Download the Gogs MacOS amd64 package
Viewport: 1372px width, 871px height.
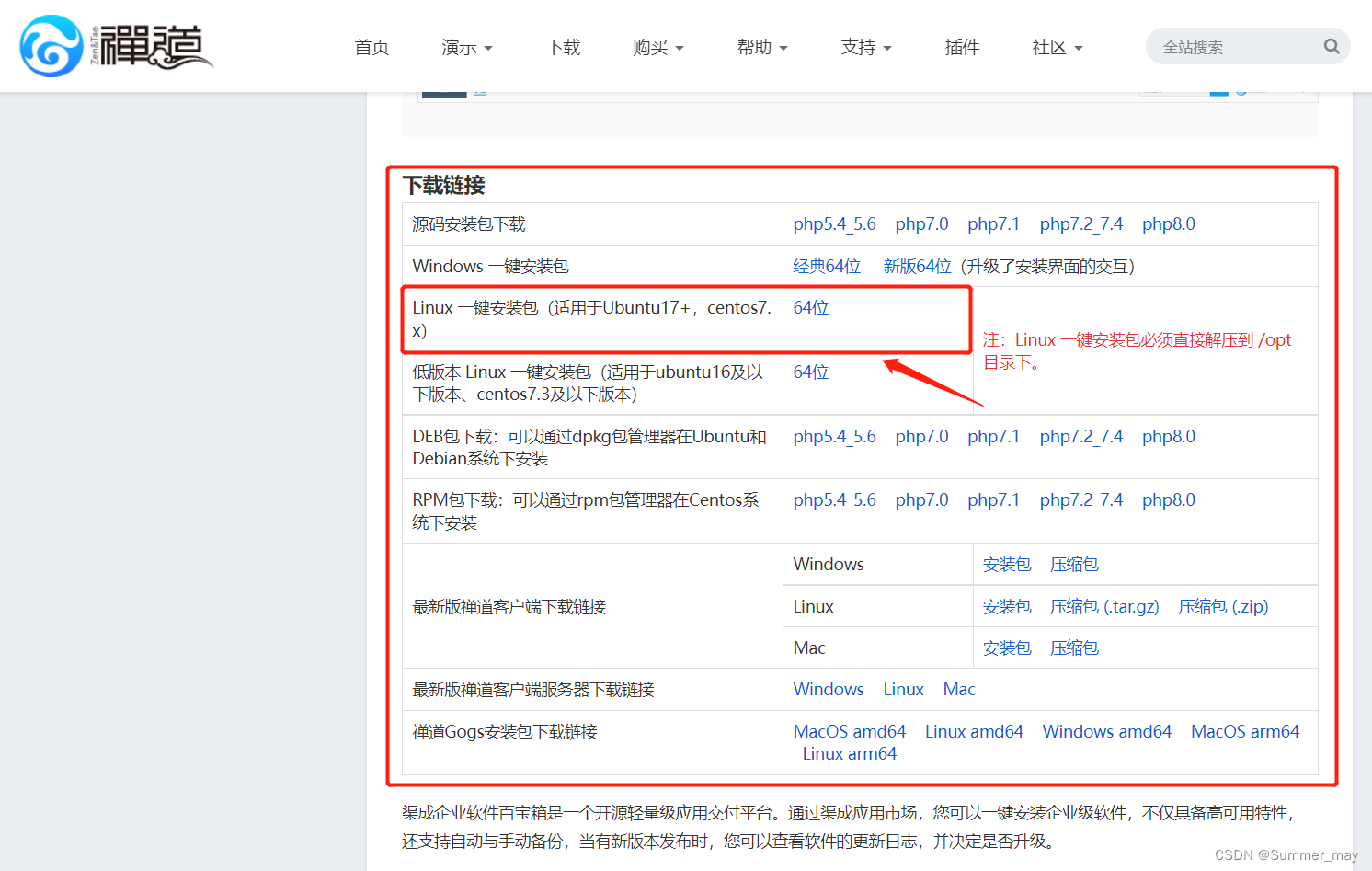click(x=850, y=732)
